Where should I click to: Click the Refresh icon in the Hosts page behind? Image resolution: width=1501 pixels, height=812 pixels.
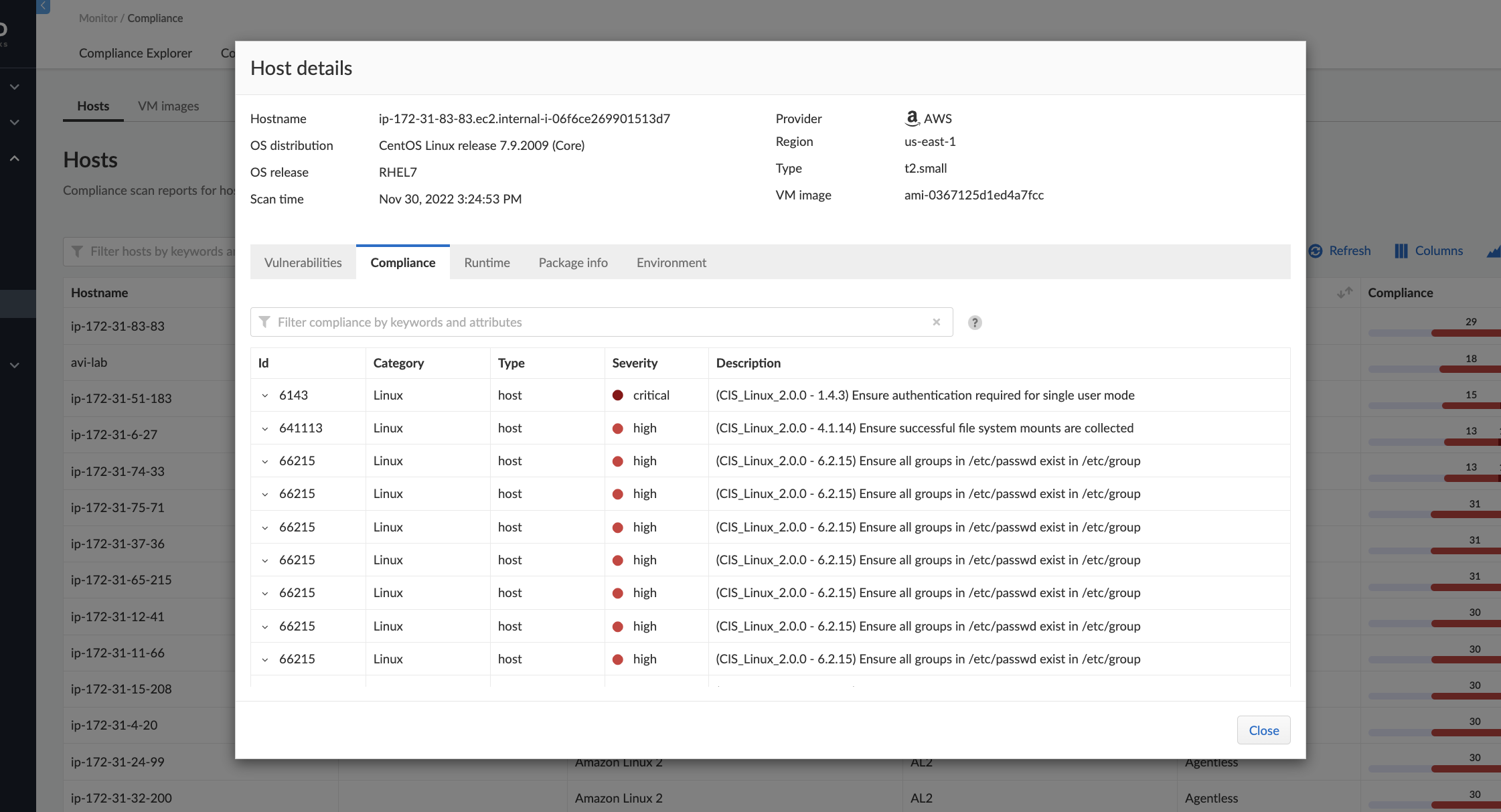[x=1315, y=250]
